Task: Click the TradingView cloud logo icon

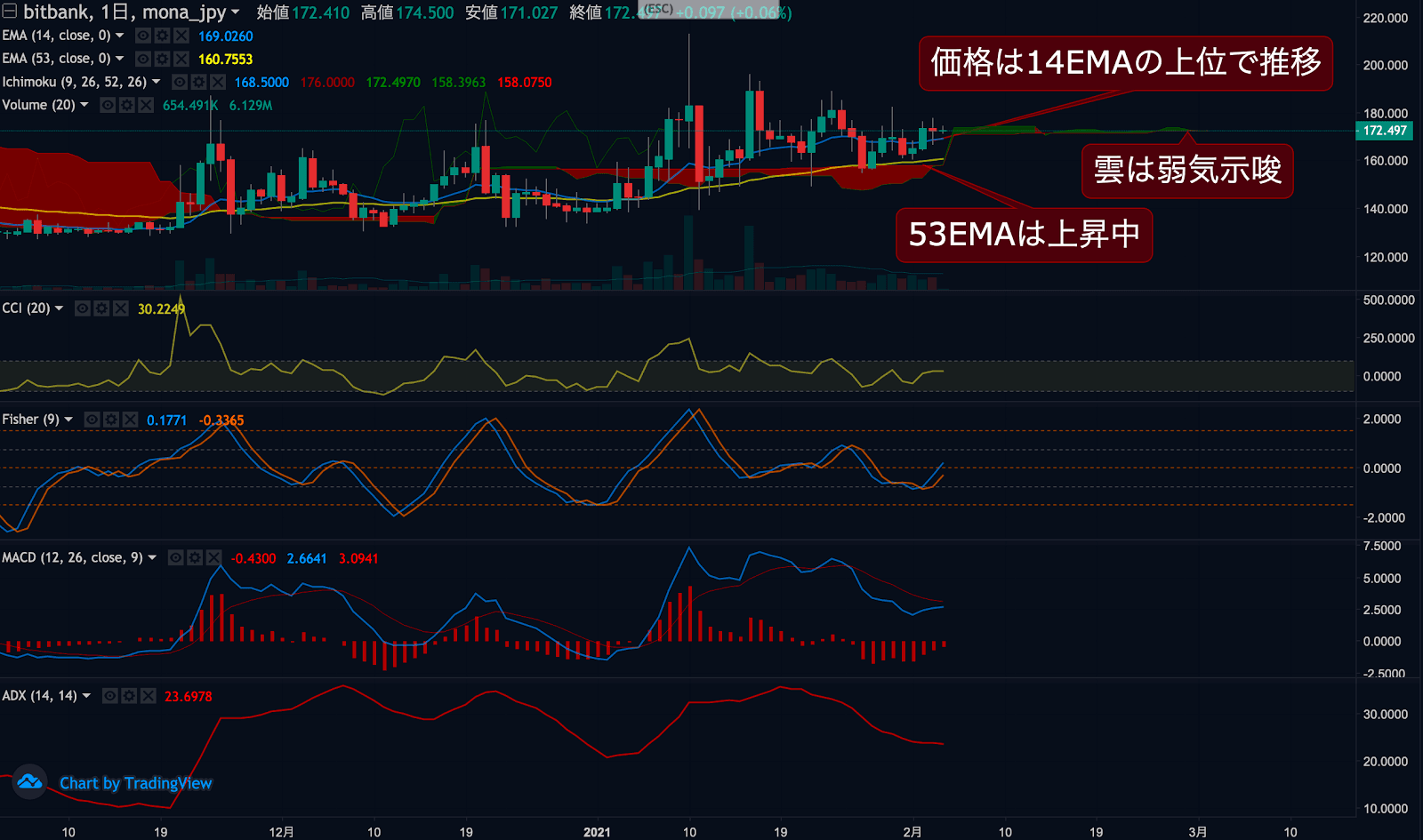Action: pyautogui.click(x=29, y=782)
